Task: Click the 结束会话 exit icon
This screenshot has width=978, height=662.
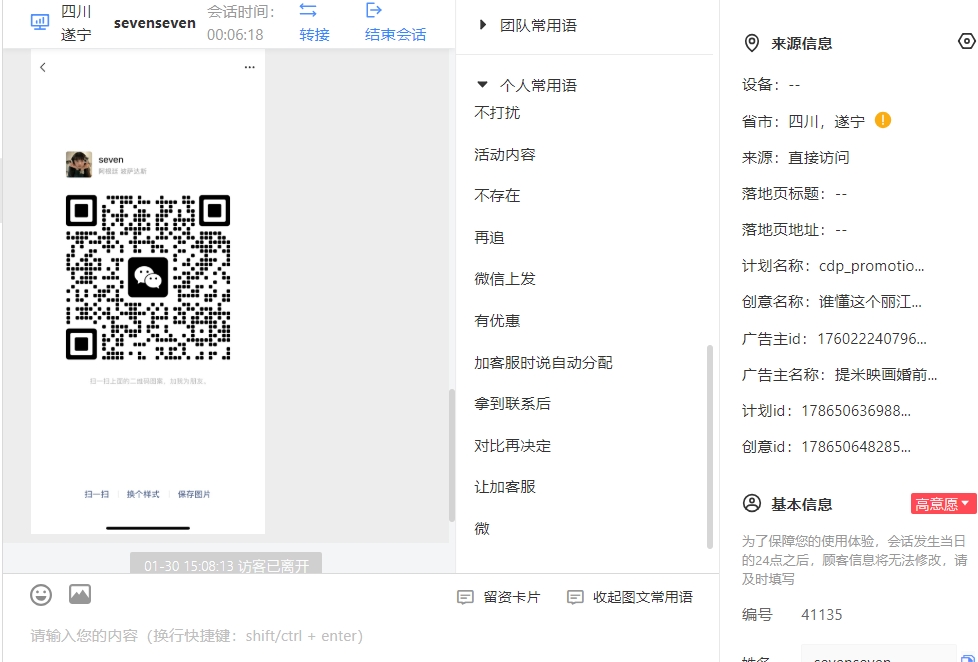Action: (374, 10)
